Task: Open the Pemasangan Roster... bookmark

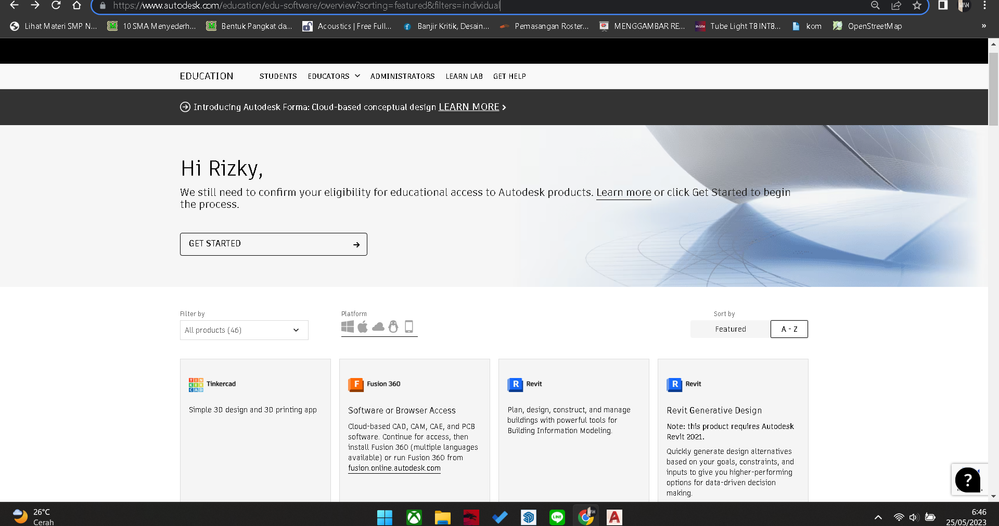Action: [545, 26]
